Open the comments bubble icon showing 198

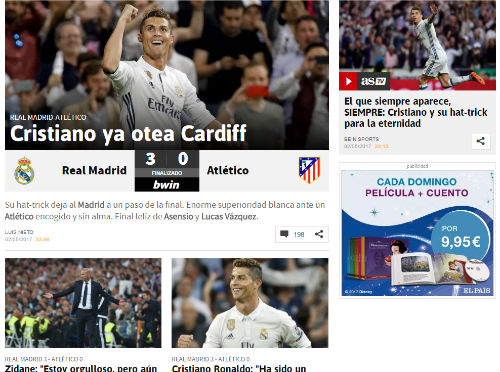point(284,234)
